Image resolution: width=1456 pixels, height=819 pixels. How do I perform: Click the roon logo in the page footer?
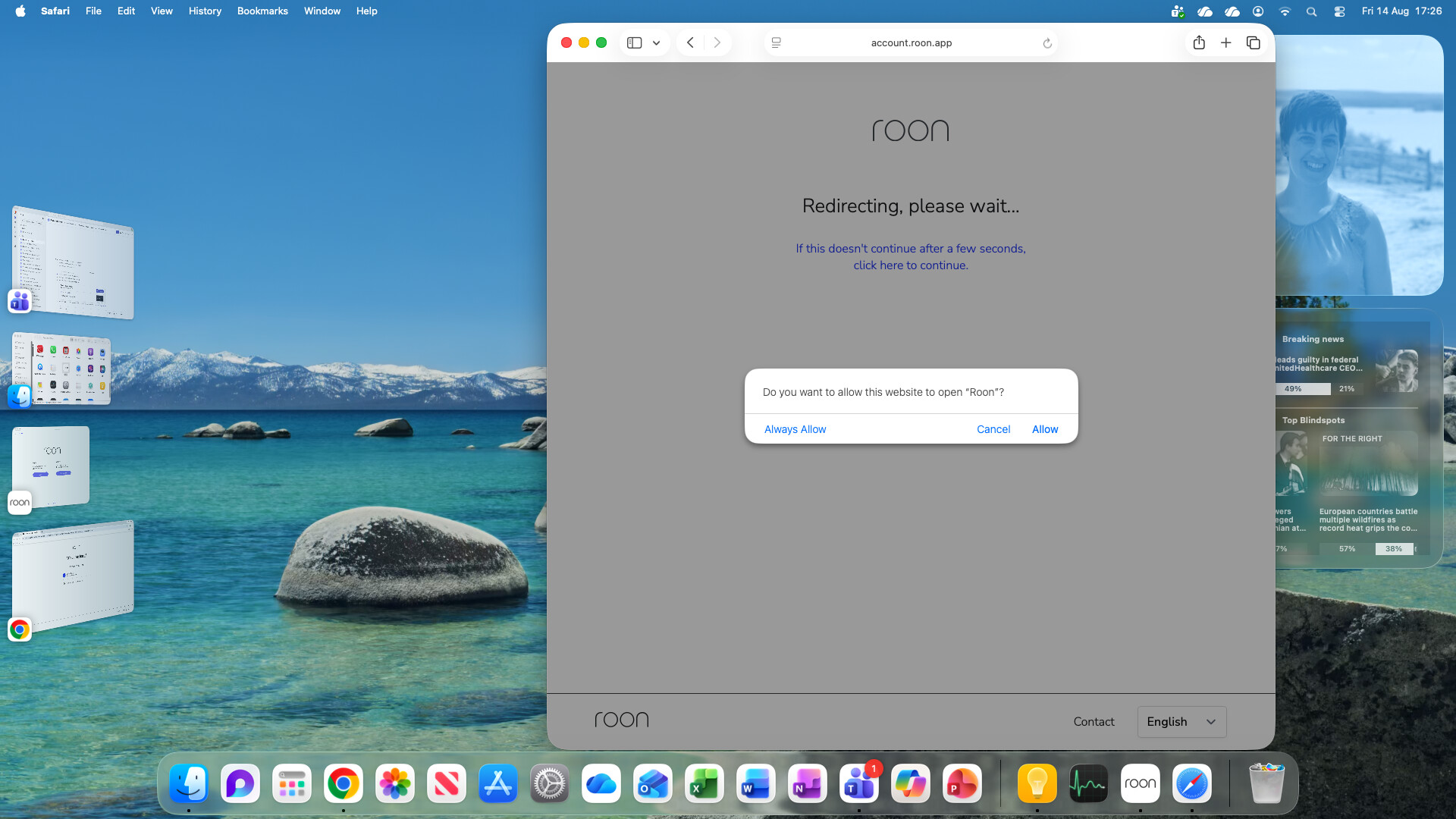tap(622, 720)
